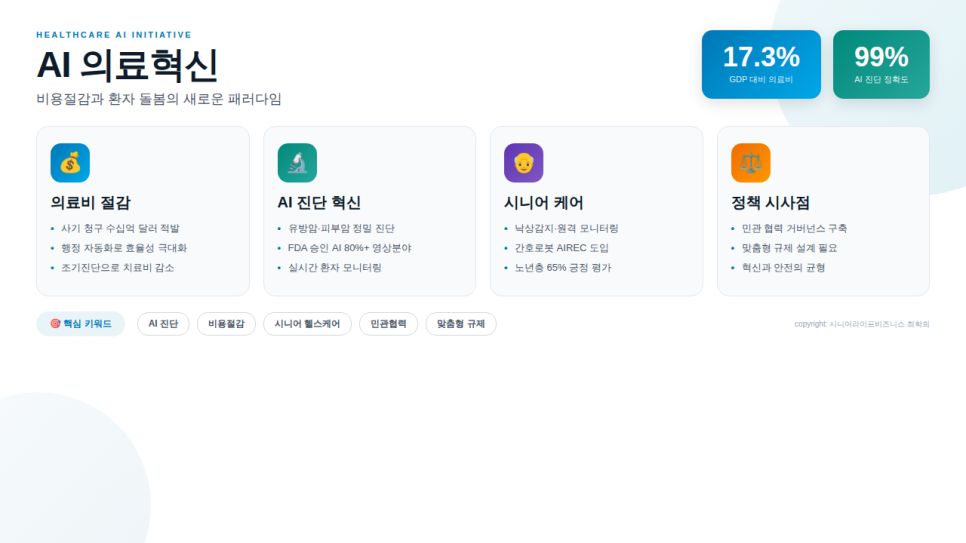966x543 pixels.
Task: Click the 시니어 헬스케어 keyword tag
Action: tap(307, 324)
